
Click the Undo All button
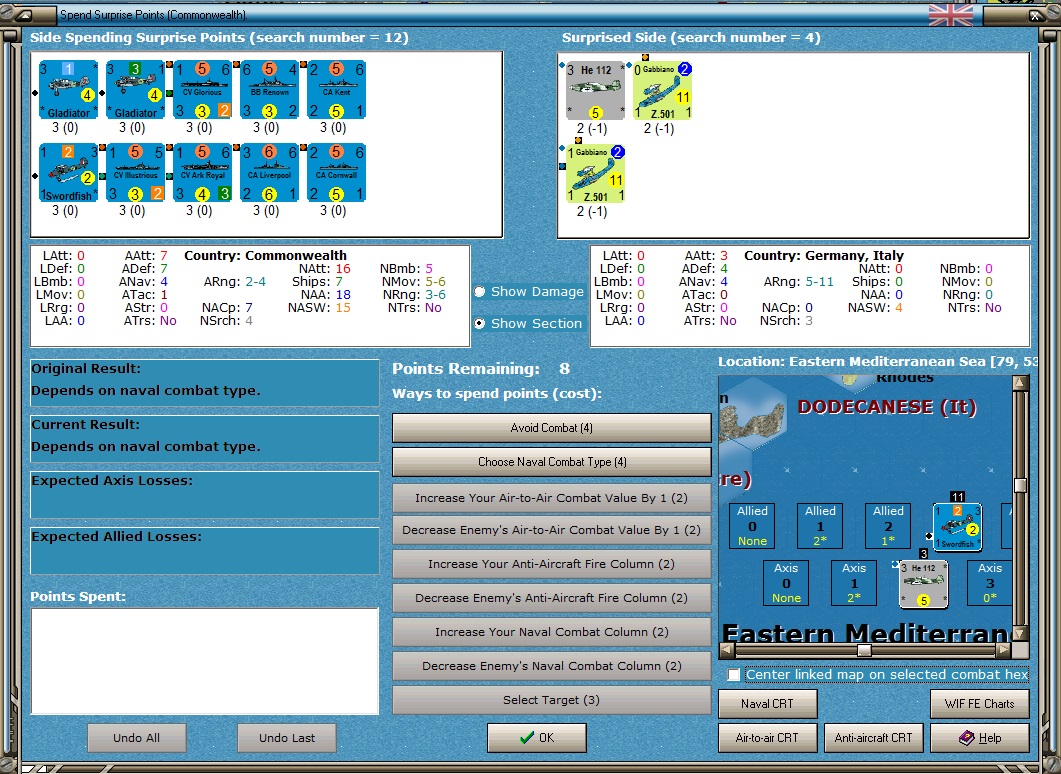coord(137,737)
